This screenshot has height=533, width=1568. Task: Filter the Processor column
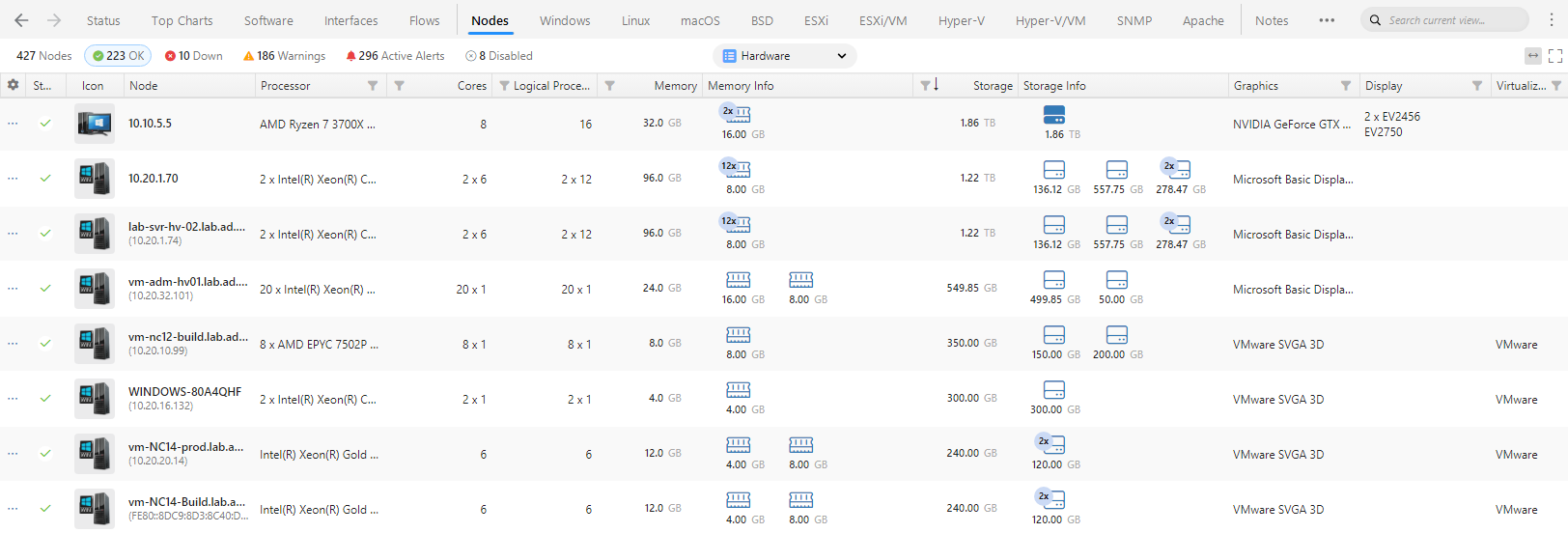pyautogui.click(x=373, y=86)
